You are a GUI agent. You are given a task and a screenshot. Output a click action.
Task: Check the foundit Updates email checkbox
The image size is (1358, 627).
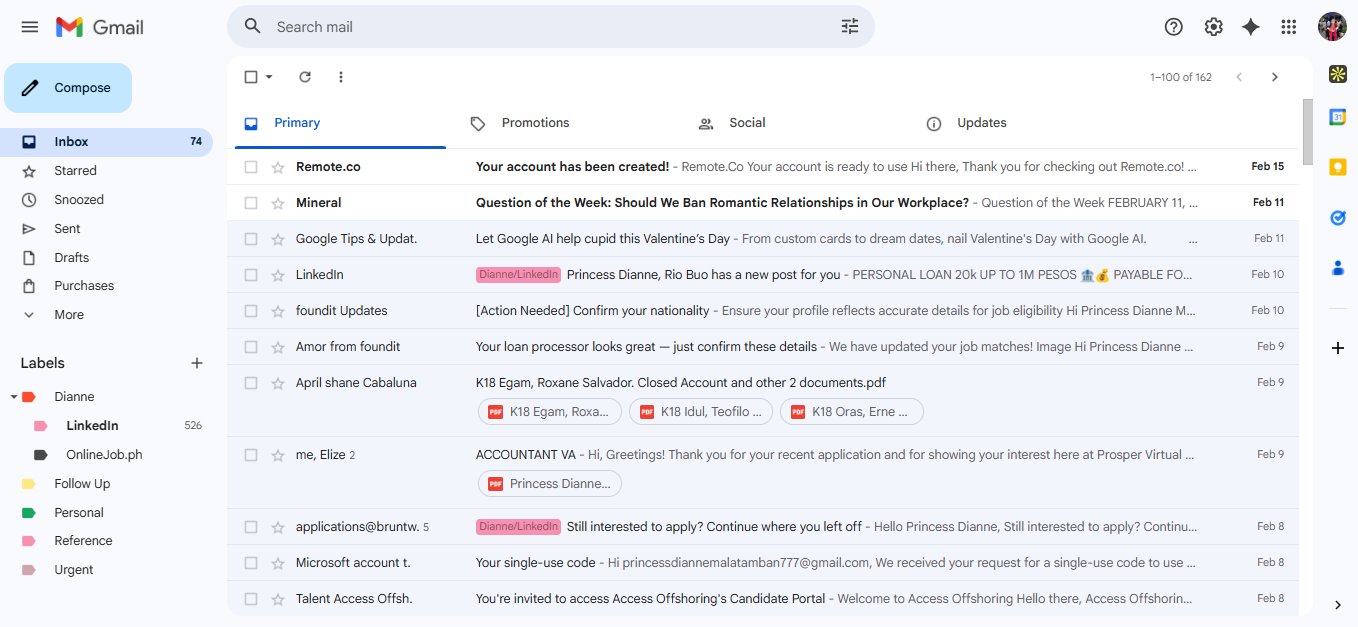click(x=251, y=311)
